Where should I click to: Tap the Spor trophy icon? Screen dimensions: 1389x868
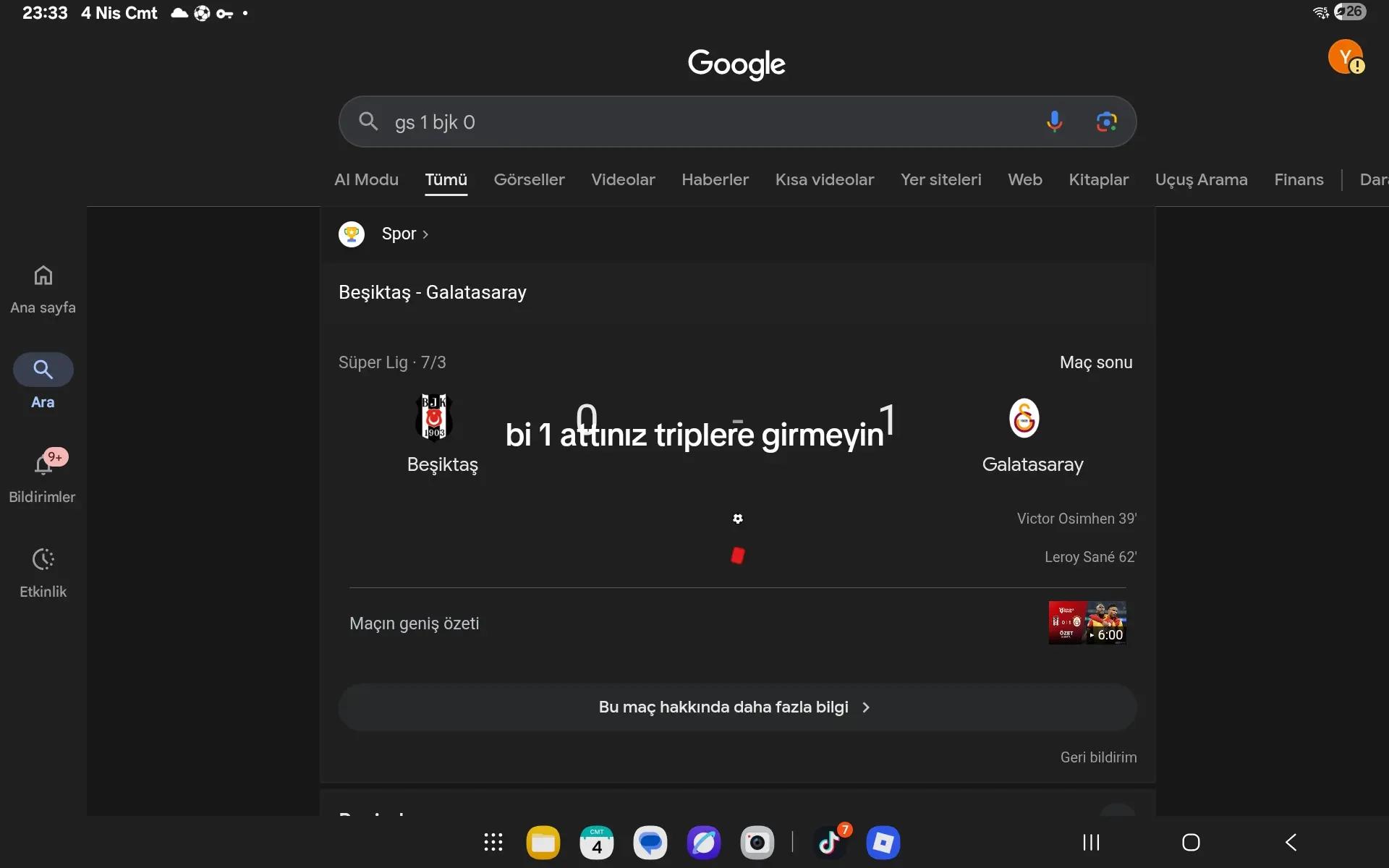(352, 234)
